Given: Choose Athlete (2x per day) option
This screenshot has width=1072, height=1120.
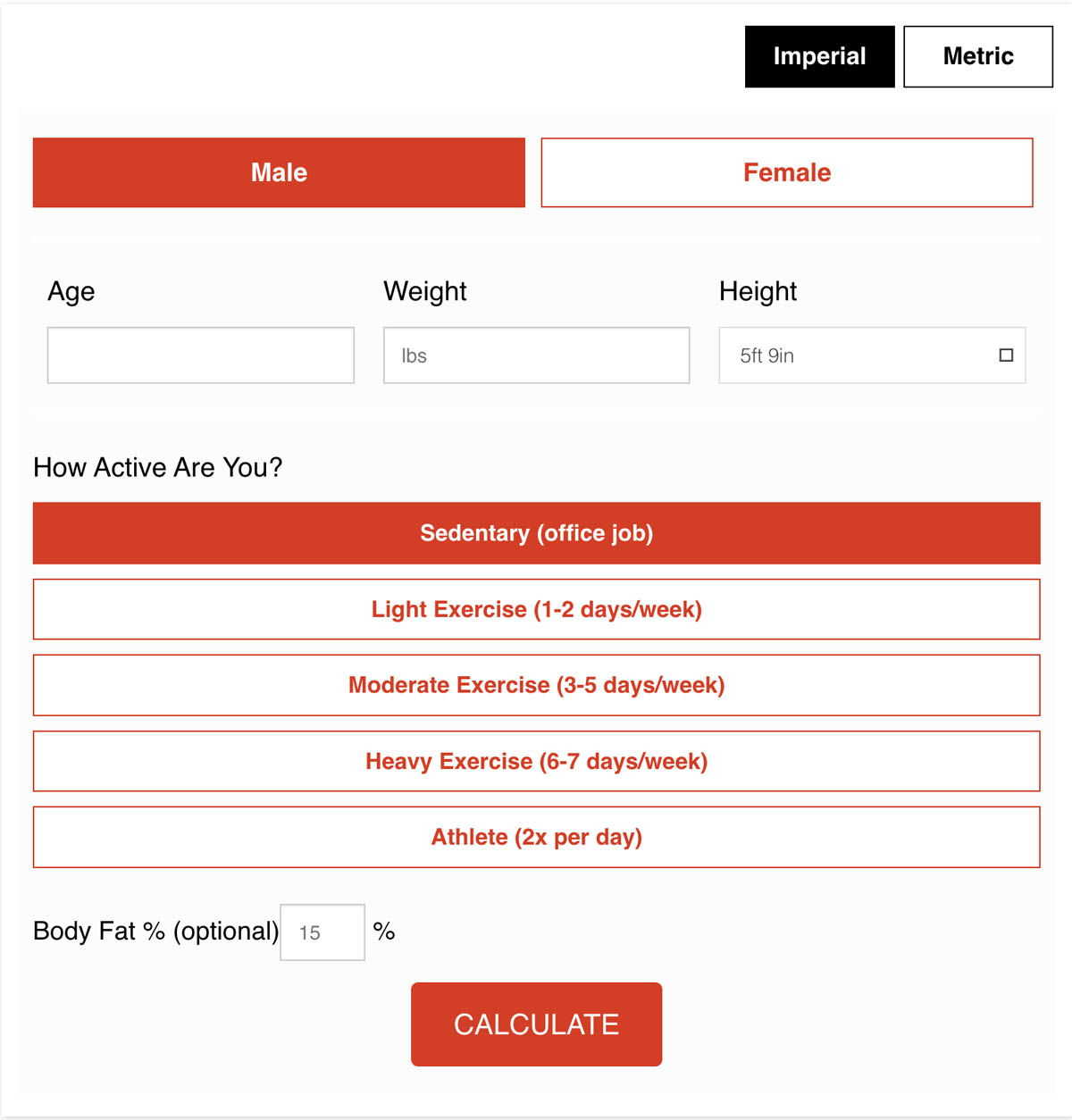Looking at the screenshot, I should (x=536, y=837).
